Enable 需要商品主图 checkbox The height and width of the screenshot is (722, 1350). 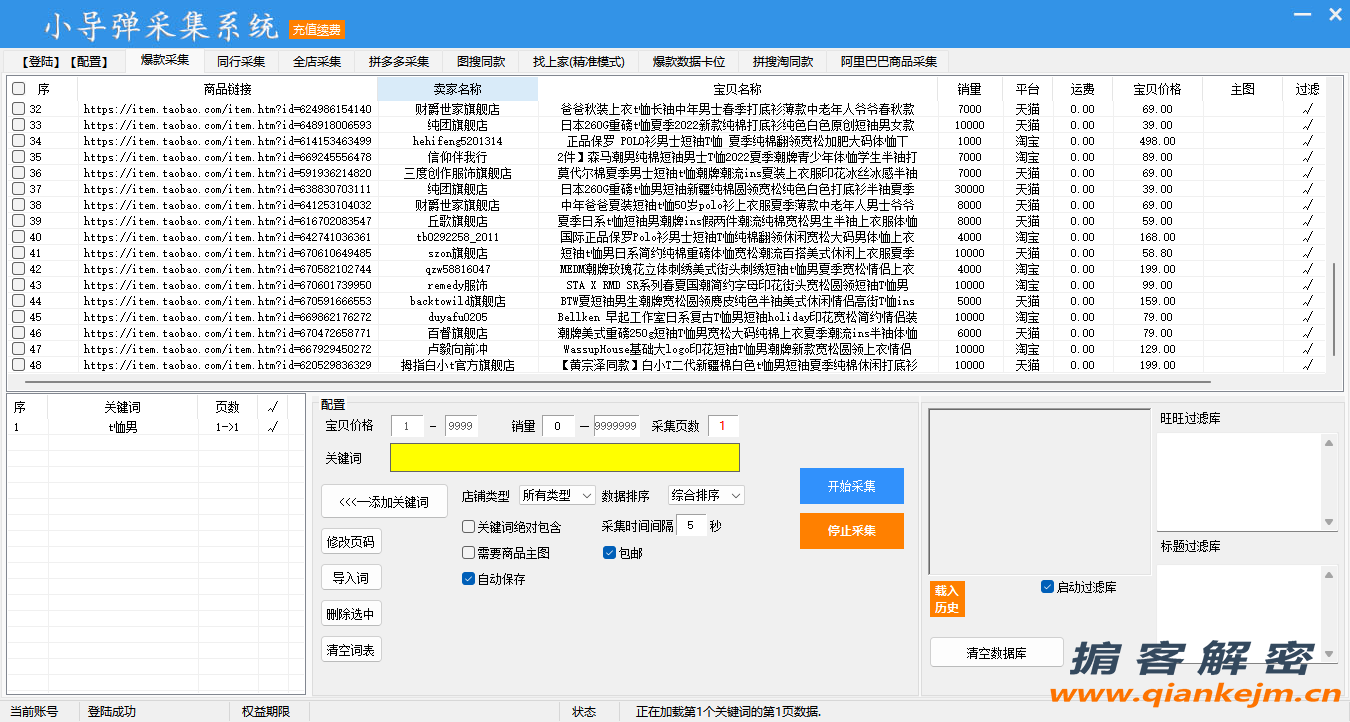[x=468, y=553]
